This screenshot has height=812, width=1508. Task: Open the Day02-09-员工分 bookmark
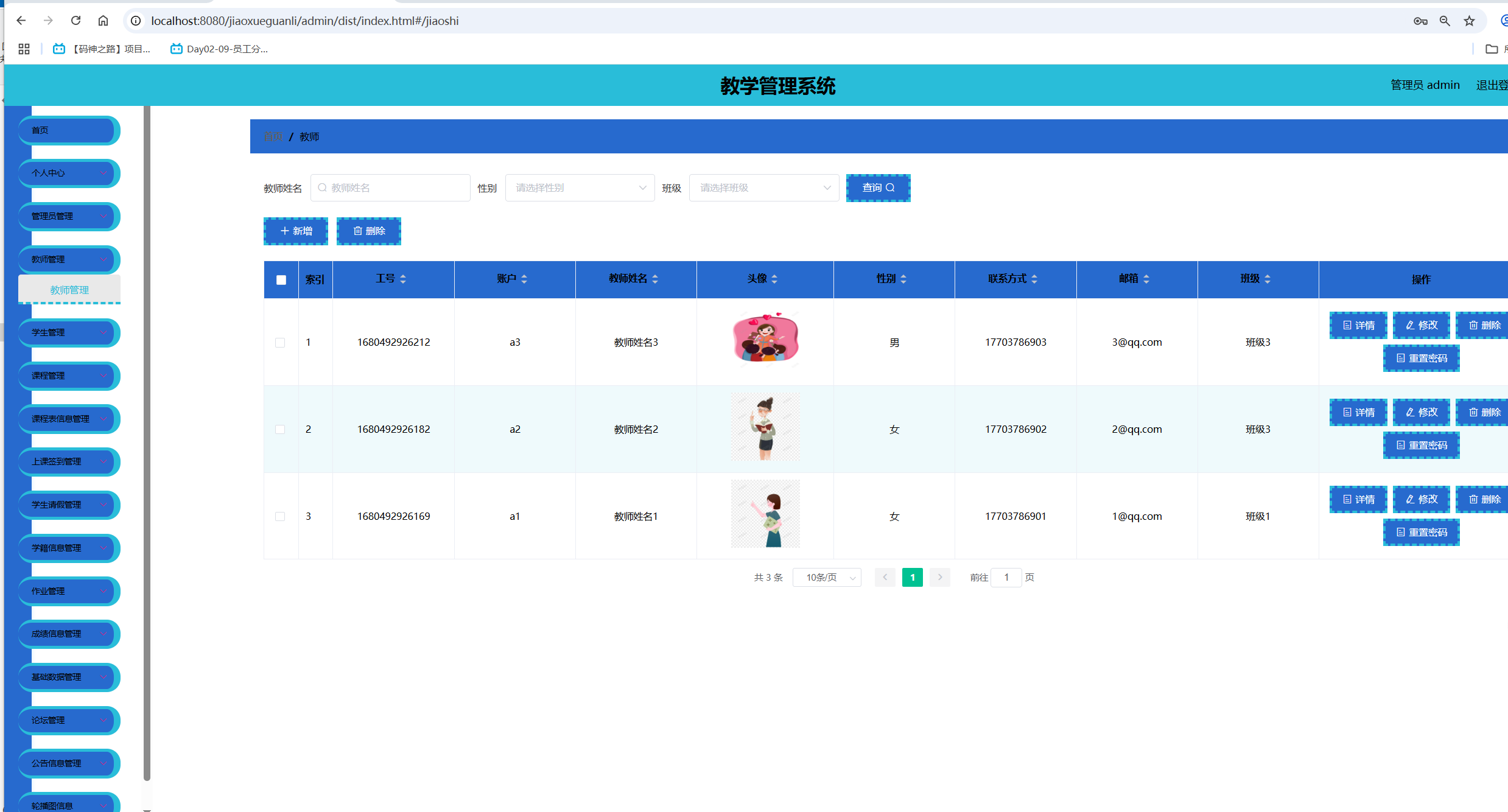219,49
